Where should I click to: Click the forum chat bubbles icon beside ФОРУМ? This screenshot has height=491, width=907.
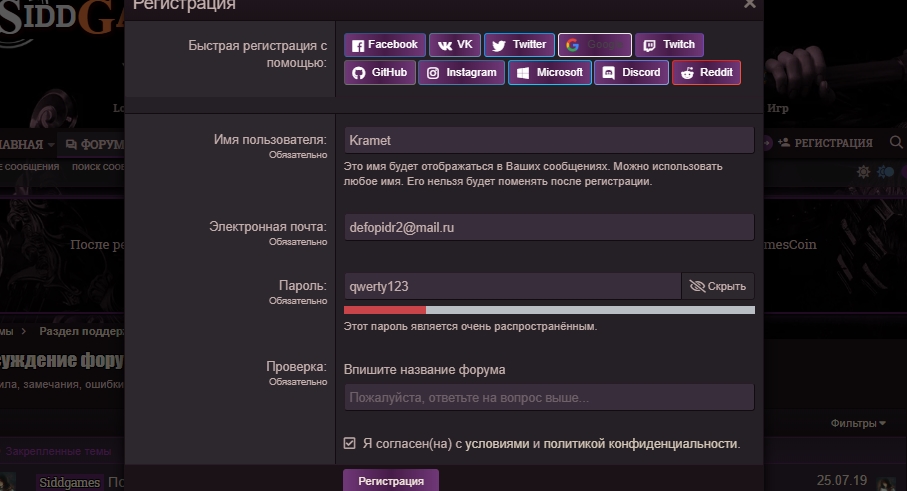pyautogui.click(x=71, y=144)
